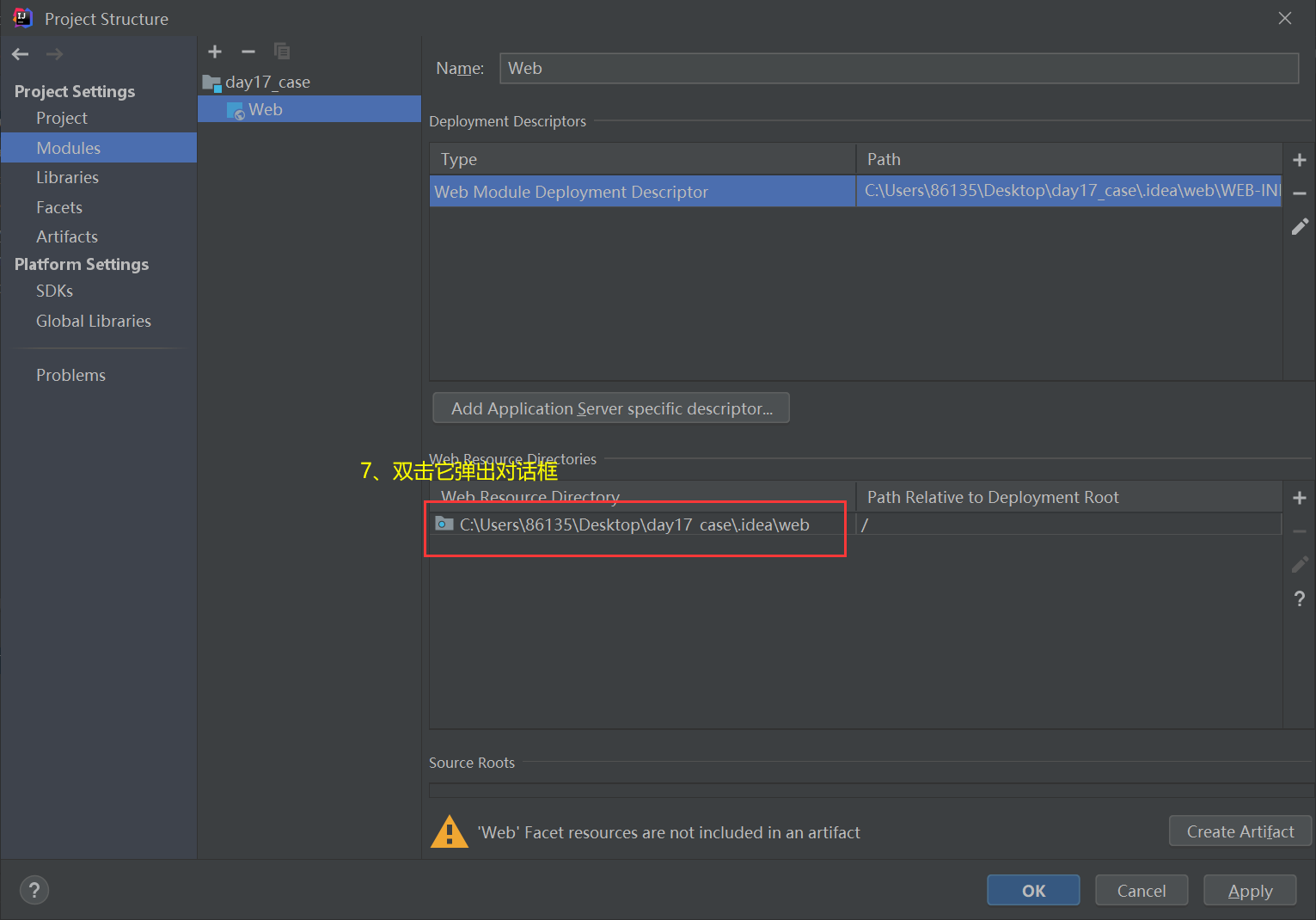This screenshot has height=920, width=1316.
Task: Click the Create Artifact button
Action: [x=1240, y=831]
